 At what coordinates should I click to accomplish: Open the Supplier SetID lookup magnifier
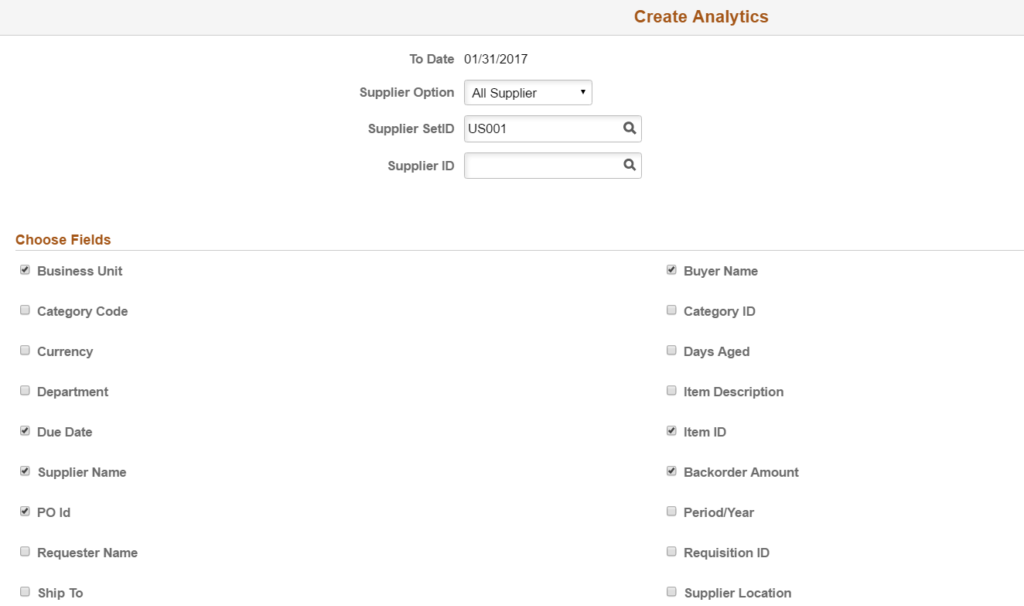click(x=628, y=128)
